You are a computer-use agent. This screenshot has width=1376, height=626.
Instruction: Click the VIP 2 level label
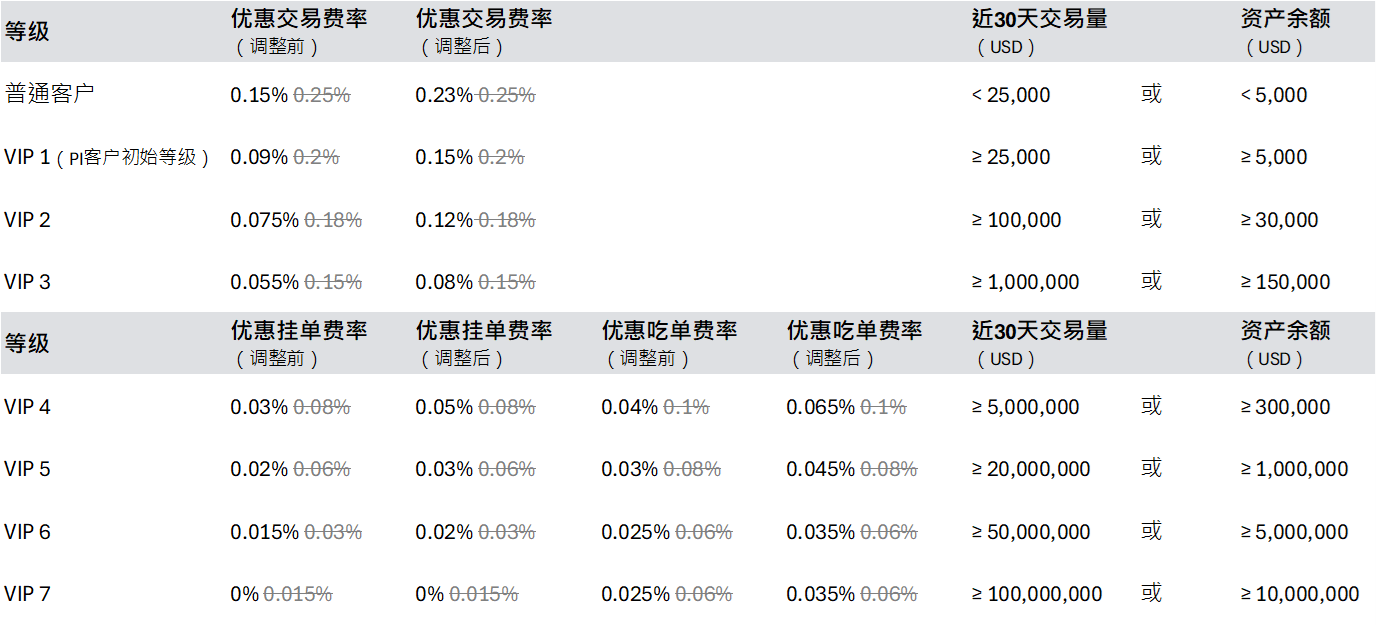coord(27,220)
